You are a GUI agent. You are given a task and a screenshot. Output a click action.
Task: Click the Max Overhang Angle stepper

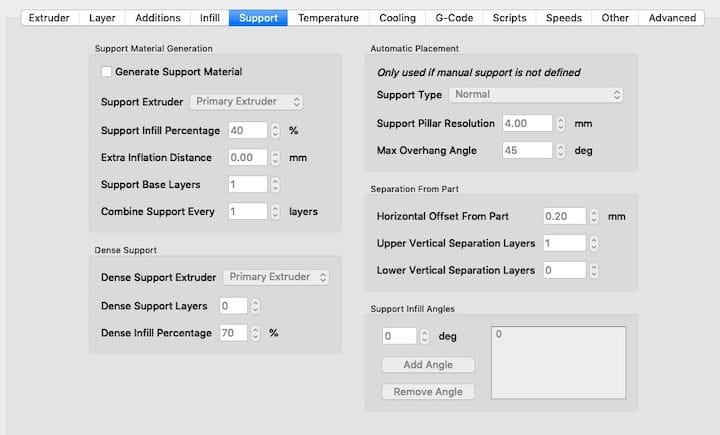(561, 150)
